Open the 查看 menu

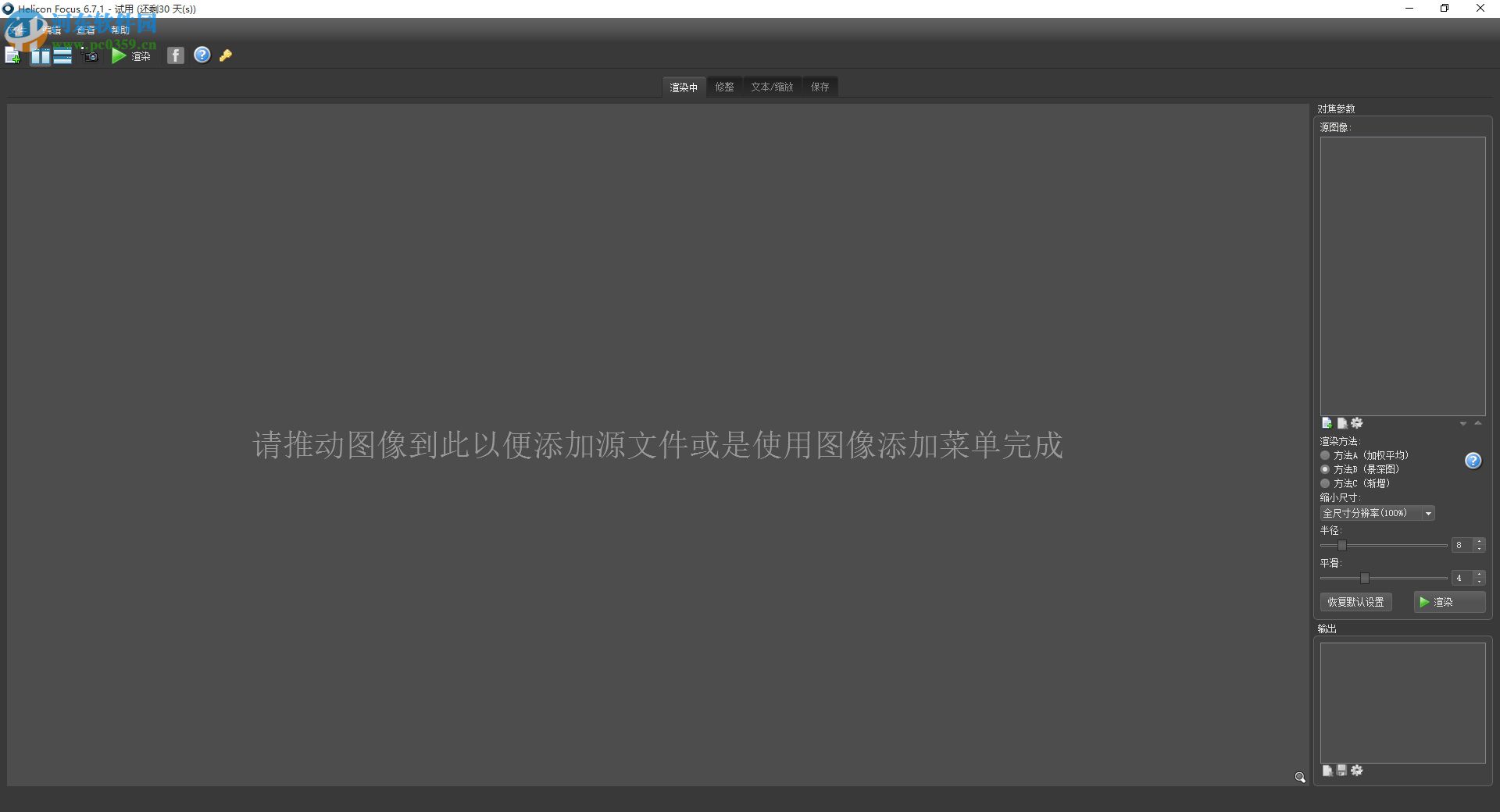[x=86, y=30]
